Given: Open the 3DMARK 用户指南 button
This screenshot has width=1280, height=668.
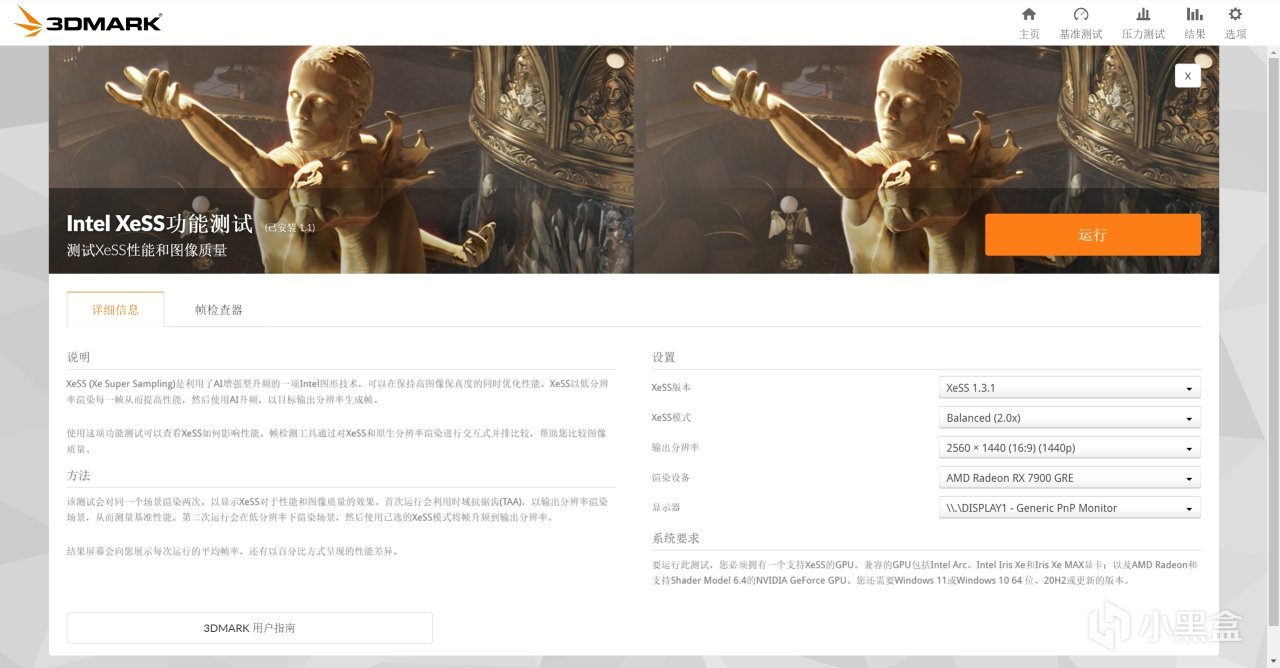Looking at the screenshot, I should pos(250,628).
